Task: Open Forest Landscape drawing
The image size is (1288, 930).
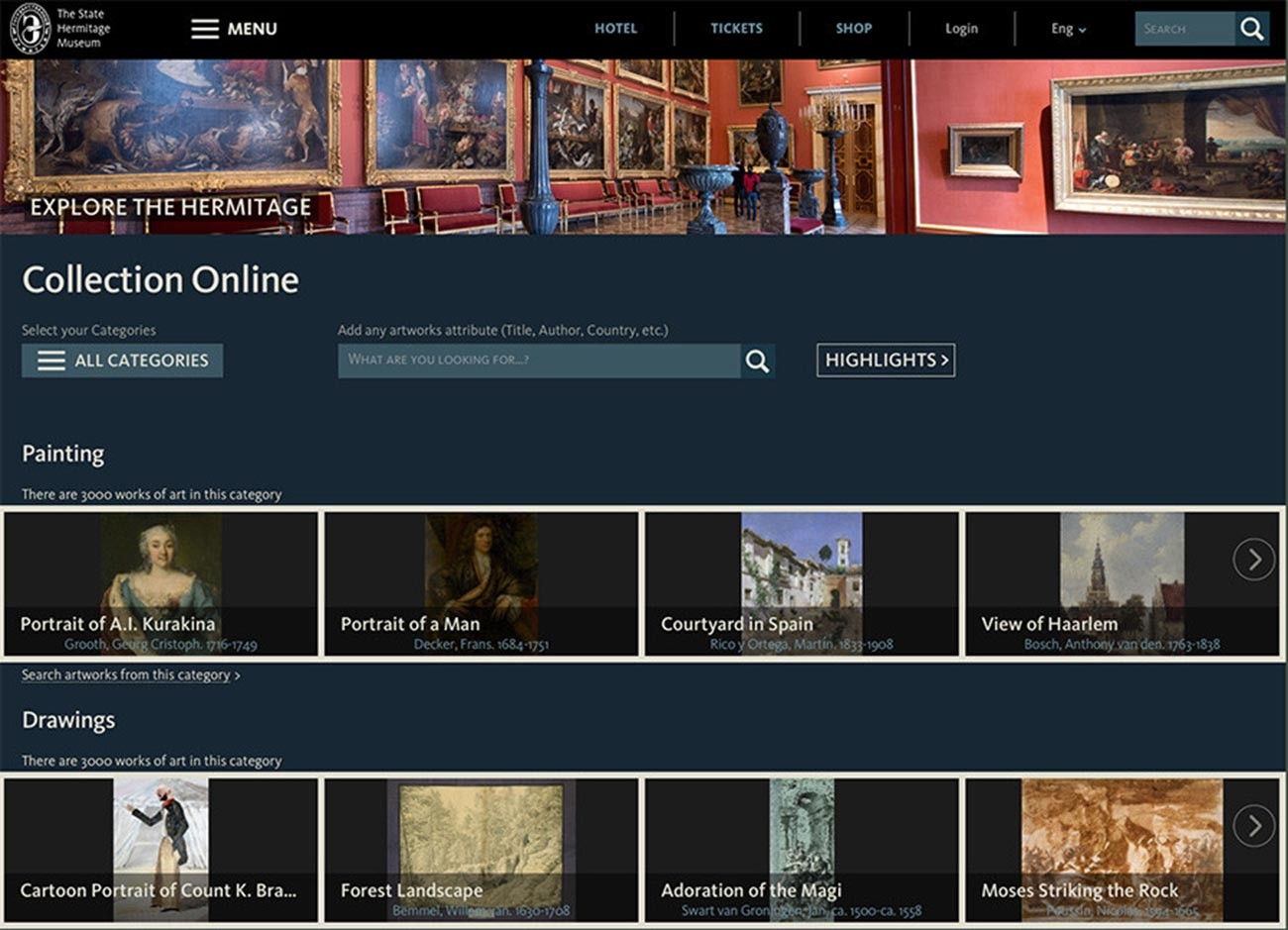Action: pos(482,850)
